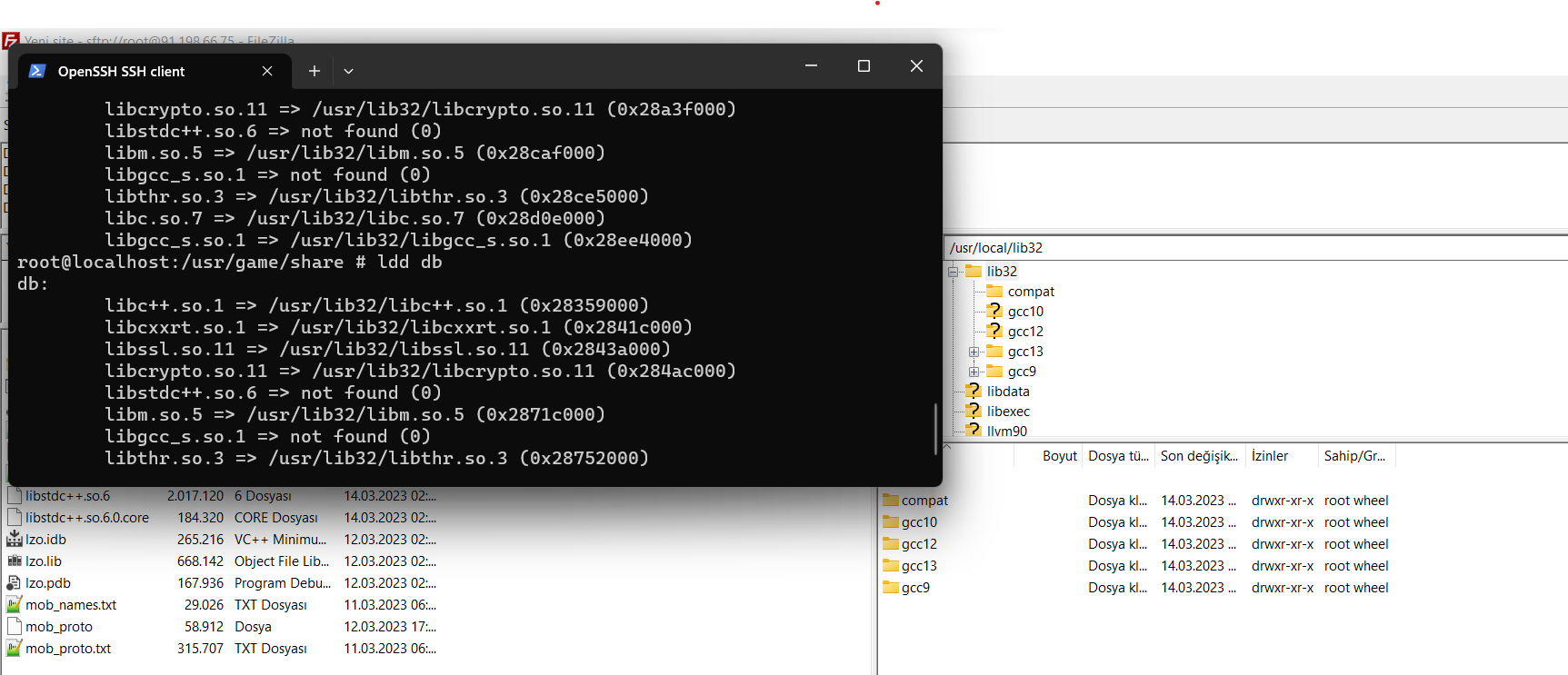Select gcc13 name in remote file list
1568x675 pixels.
point(919,566)
